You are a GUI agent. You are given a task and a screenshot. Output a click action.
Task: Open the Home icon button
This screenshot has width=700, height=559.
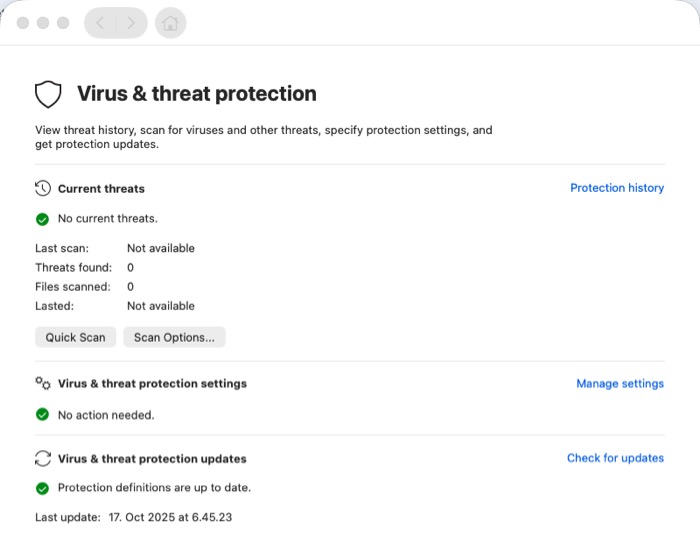[x=170, y=23]
